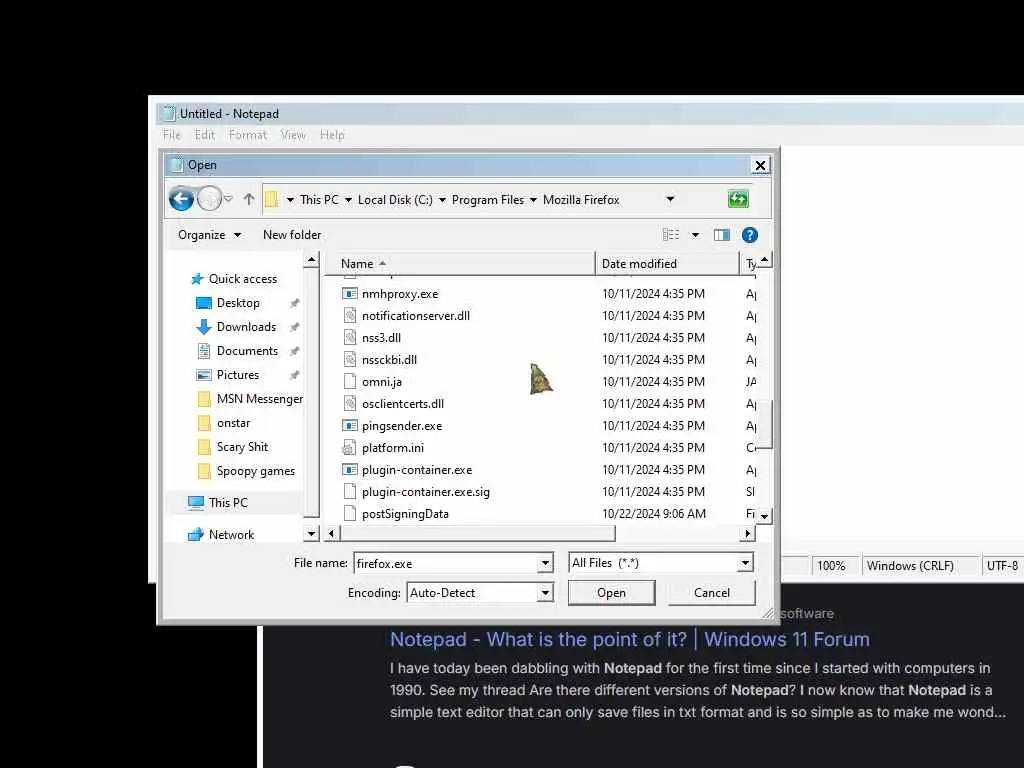Click the plugin-container.exe file icon
The height and width of the screenshot is (768, 1024).
[350, 470]
